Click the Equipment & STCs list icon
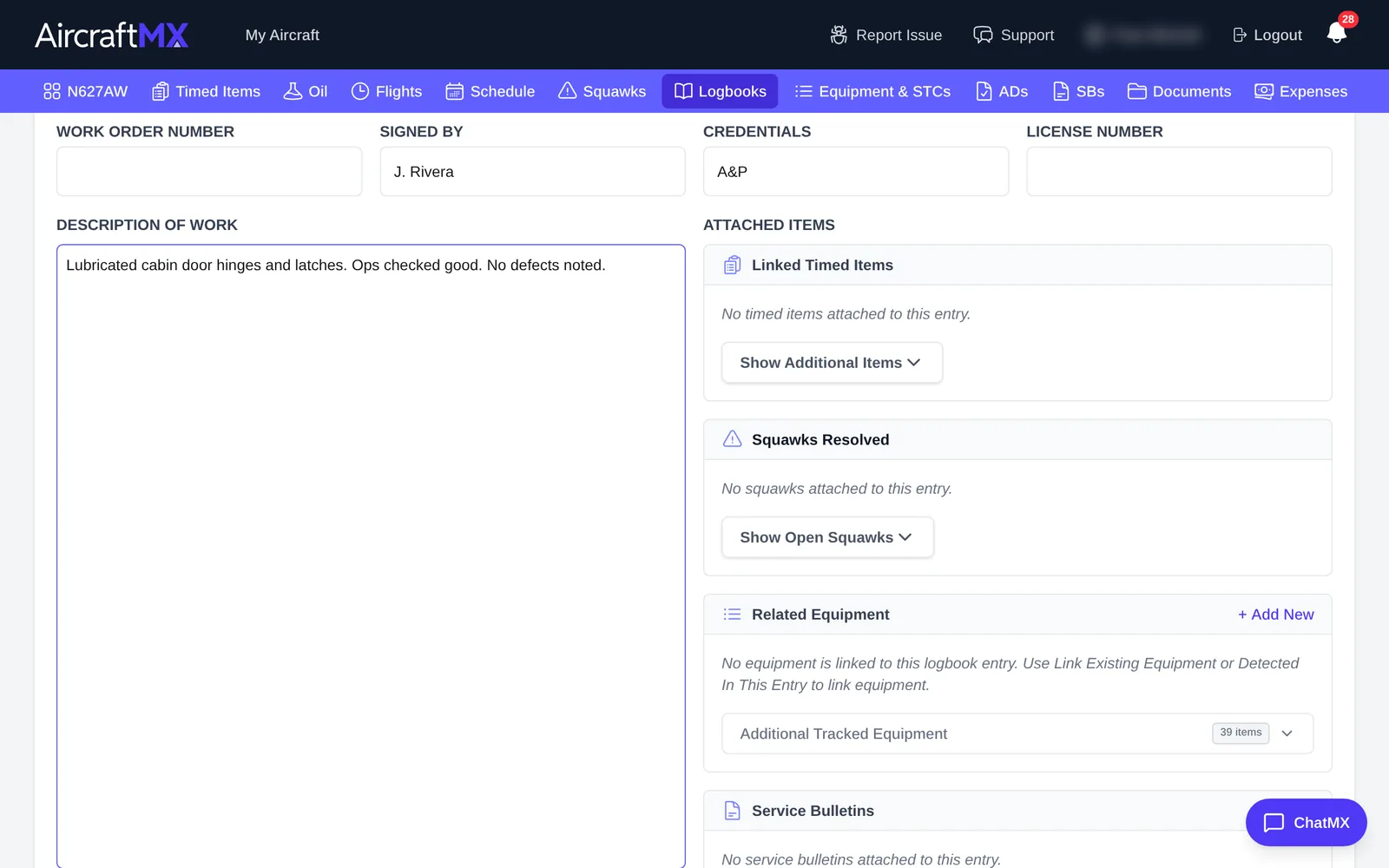 tap(804, 91)
